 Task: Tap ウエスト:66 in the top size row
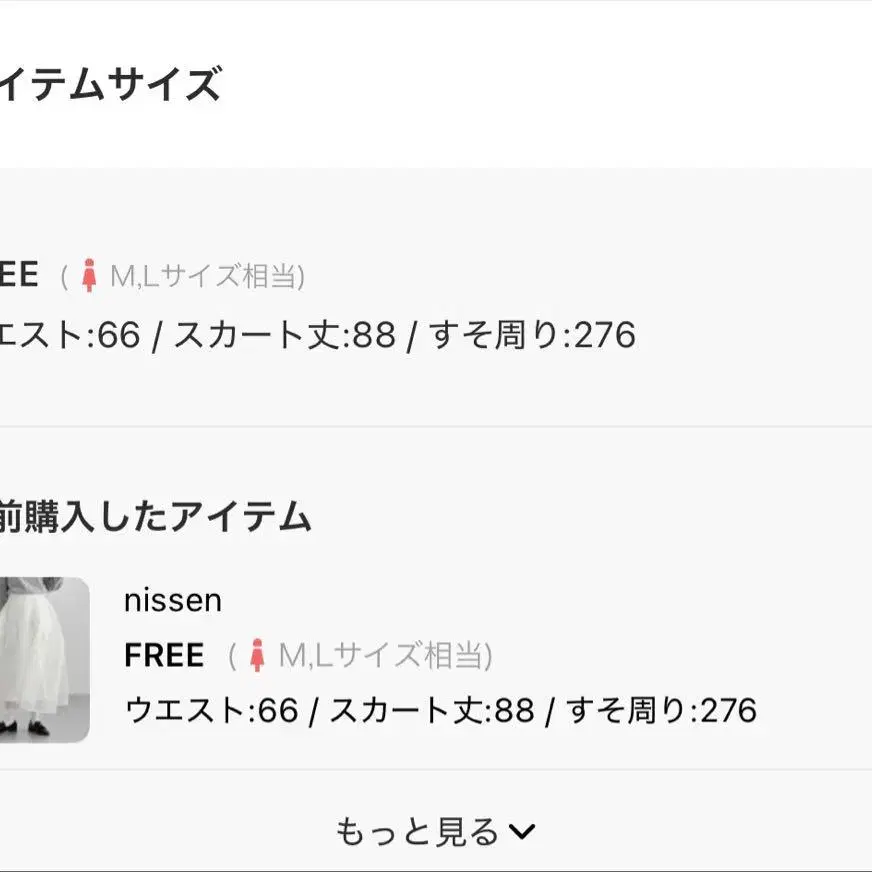[70, 335]
